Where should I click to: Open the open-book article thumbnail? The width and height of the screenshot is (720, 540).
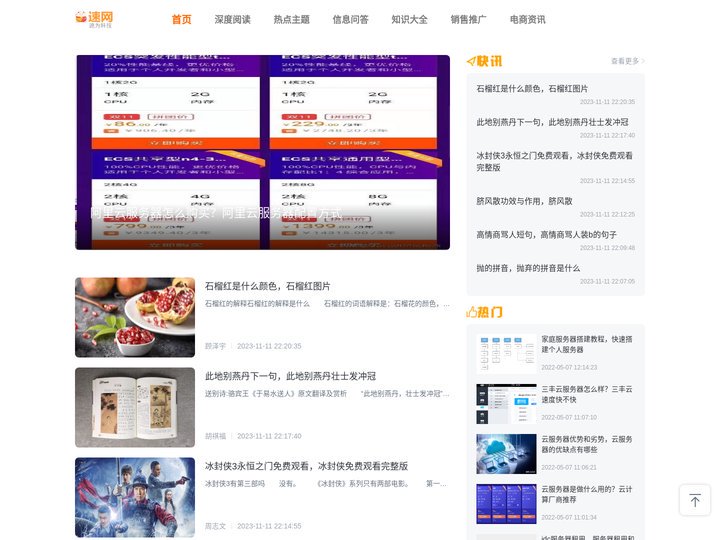click(135, 407)
